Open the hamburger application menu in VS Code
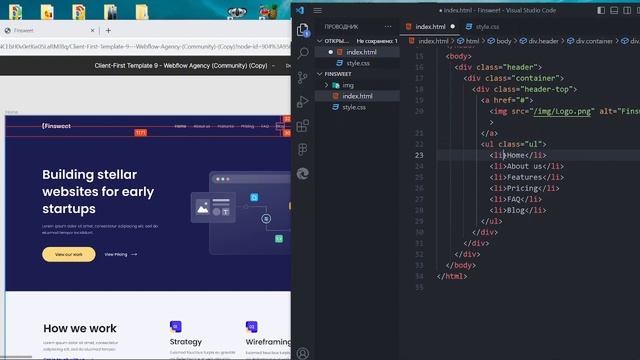Image resolution: width=640 pixels, height=360 pixels. pyautogui.click(x=318, y=10)
